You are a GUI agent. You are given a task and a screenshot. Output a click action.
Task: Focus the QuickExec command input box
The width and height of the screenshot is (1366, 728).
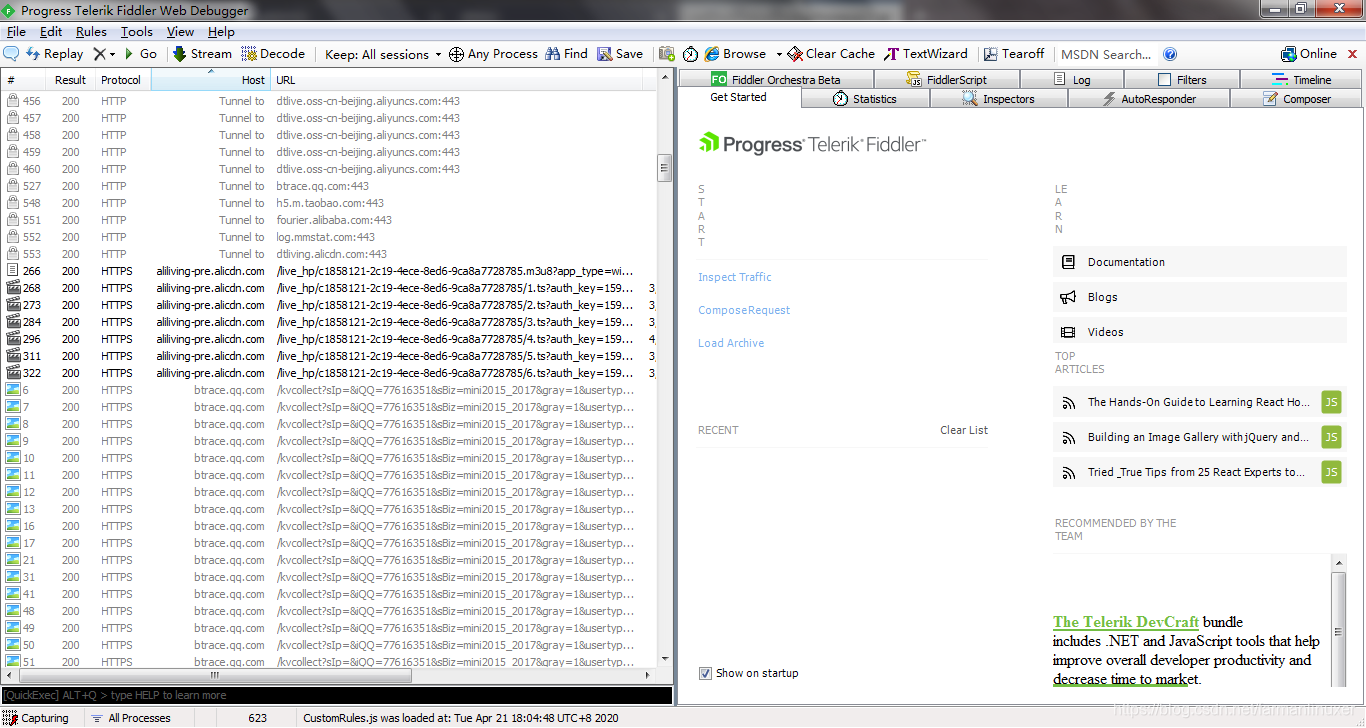(x=337, y=695)
